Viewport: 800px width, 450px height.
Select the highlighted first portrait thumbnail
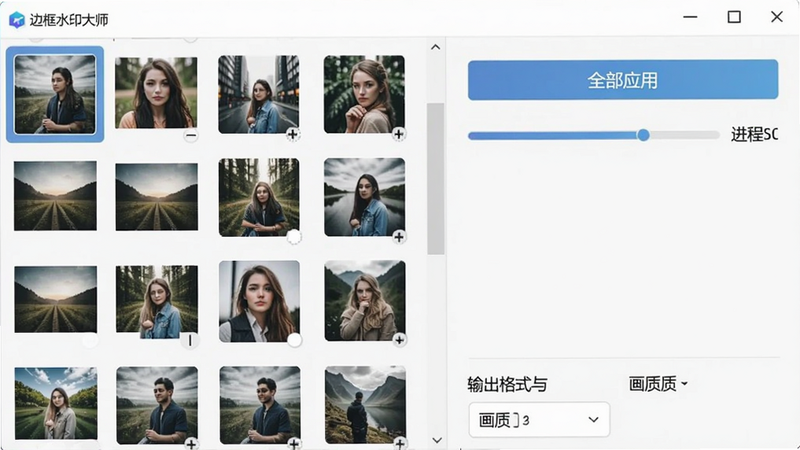click(x=55, y=94)
